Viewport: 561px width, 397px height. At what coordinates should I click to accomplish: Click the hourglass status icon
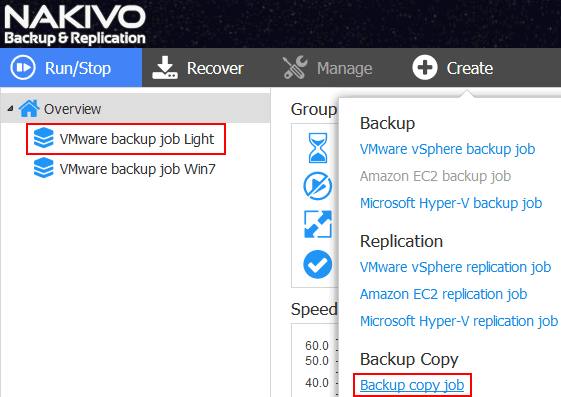[x=318, y=148]
